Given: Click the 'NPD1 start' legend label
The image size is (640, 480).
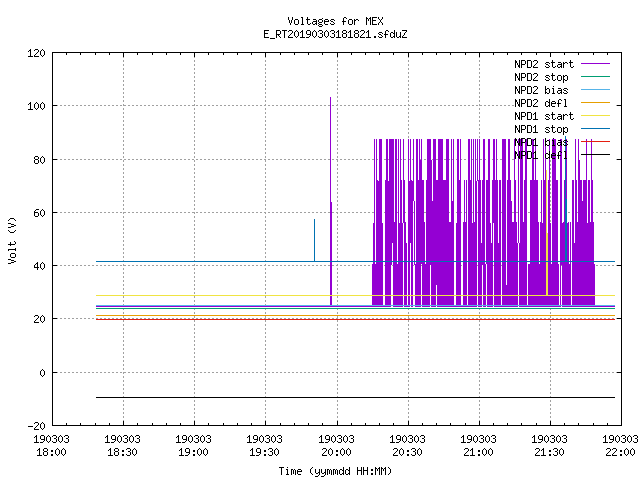Looking at the screenshot, I should [544, 116].
